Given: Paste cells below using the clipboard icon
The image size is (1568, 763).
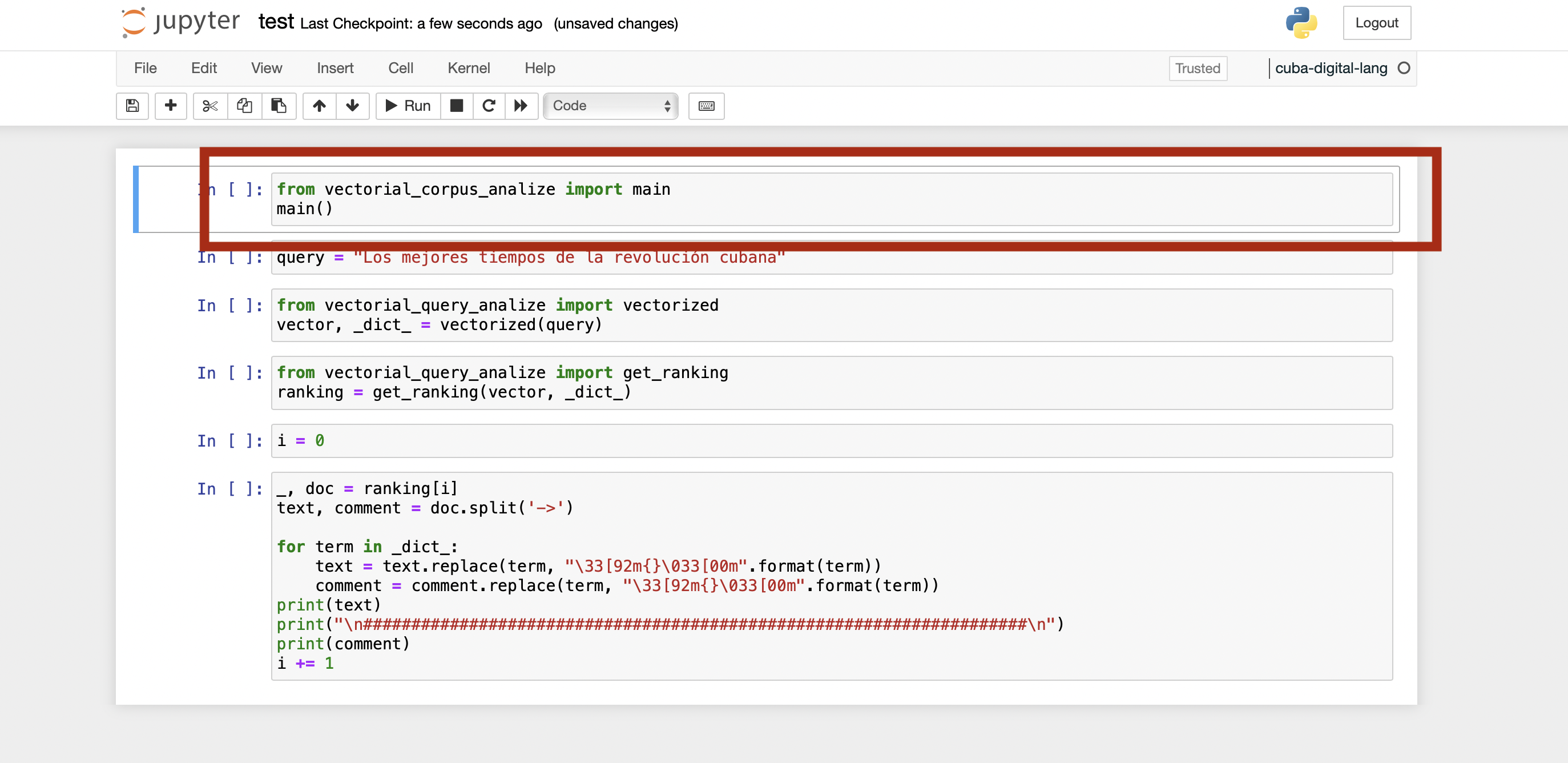Looking at the screenshot, I should 279,106.
